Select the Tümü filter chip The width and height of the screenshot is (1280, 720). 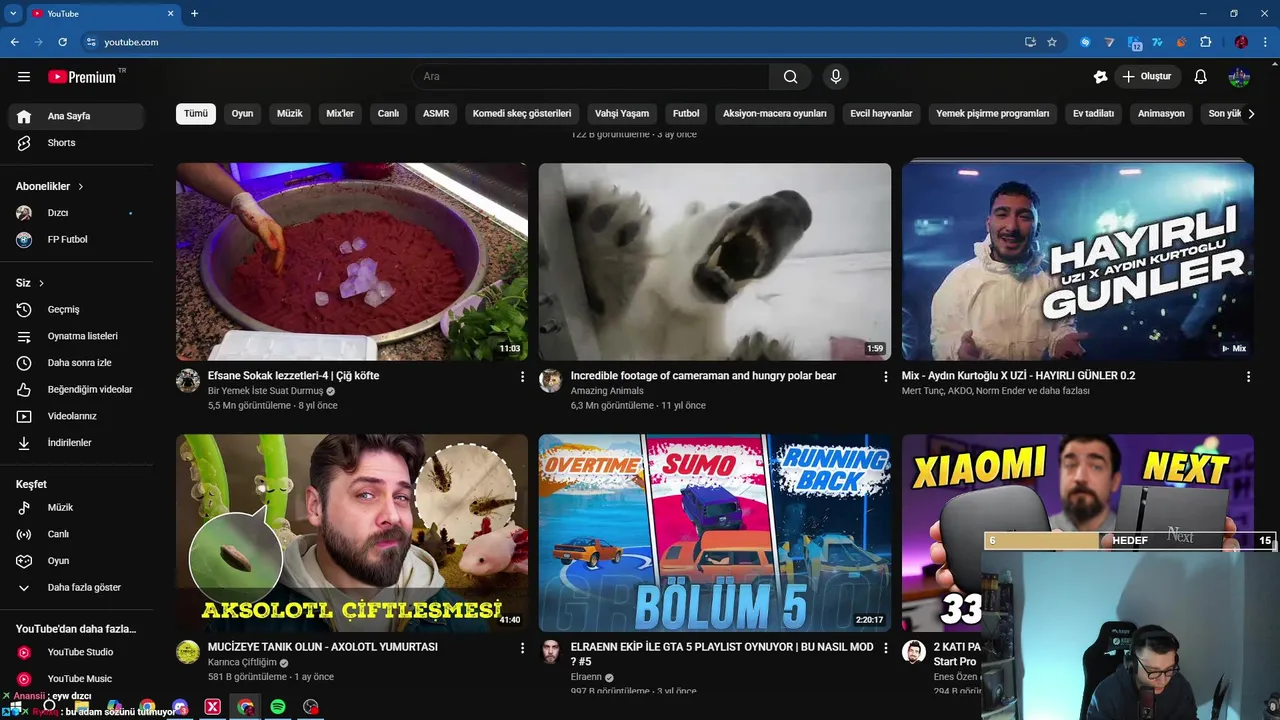pyautogui.click(x=196, y=114)
